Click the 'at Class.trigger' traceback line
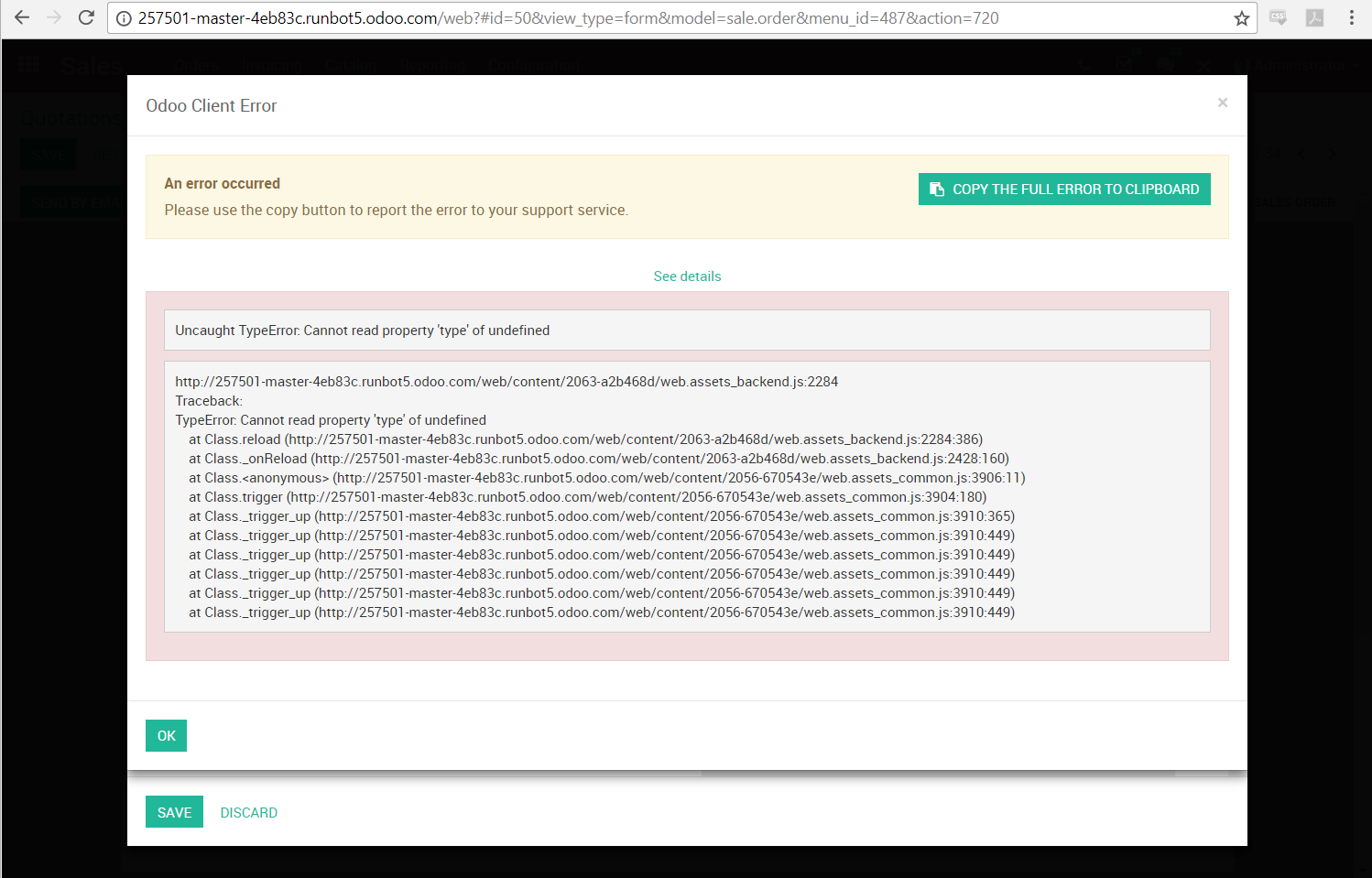 coord(588,497)
